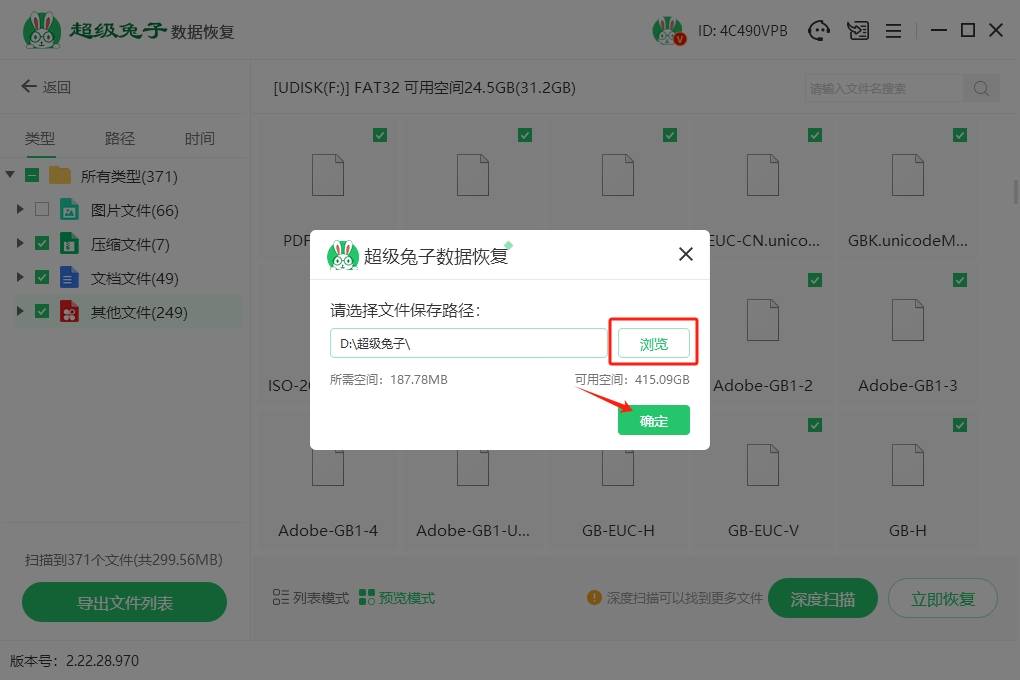Click the magnifier search icon
Image resolution: width=1020 pixels, height=680 pixels.
click(981, 88)
